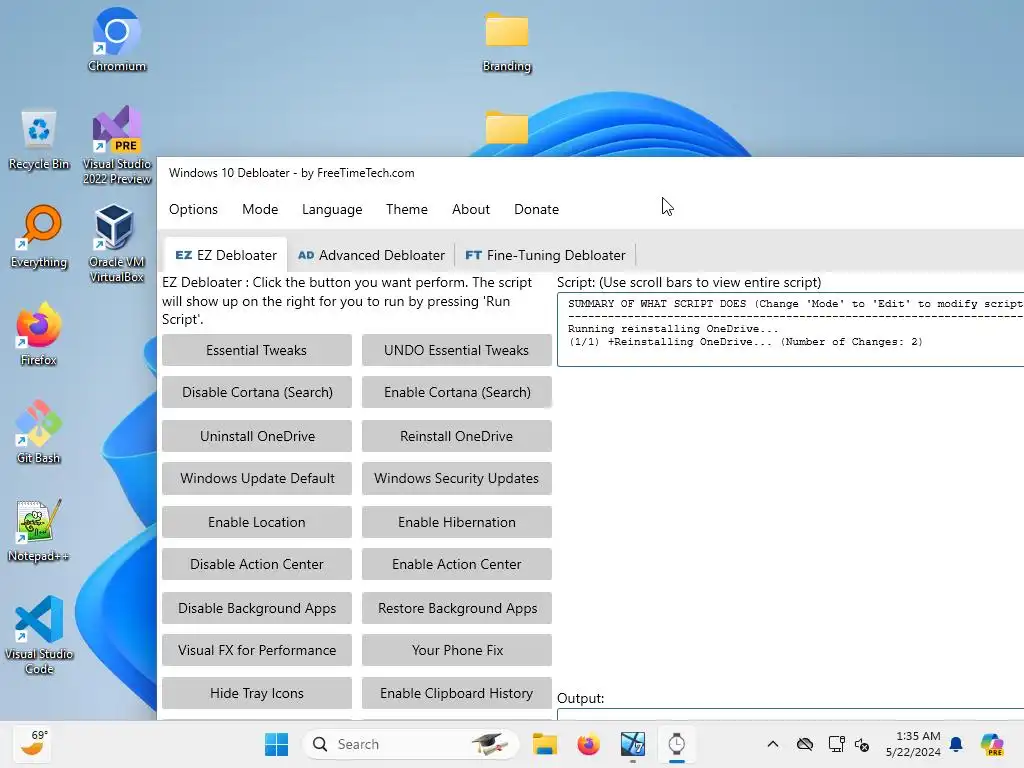Click the taskbar Search box
1024x768 pixels.
pyautogui.click(x=411, y=744)
